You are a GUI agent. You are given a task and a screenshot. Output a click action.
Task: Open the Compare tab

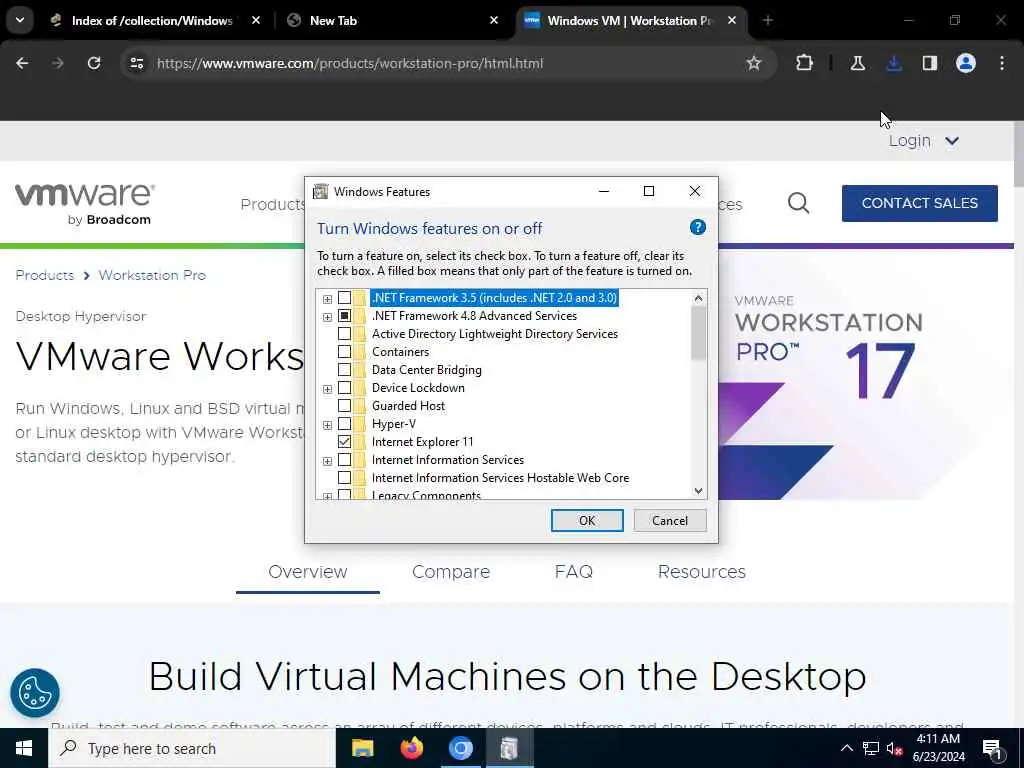pos(451,572)
